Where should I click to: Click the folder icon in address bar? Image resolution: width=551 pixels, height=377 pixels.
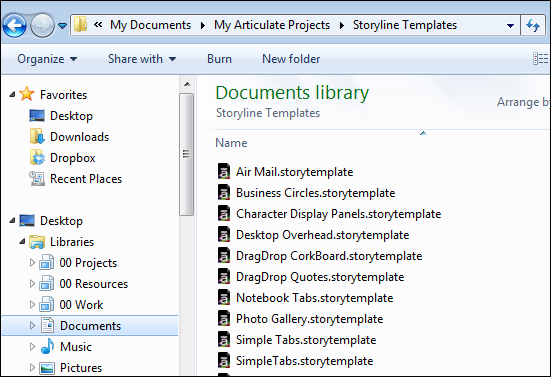pos(80,25)
